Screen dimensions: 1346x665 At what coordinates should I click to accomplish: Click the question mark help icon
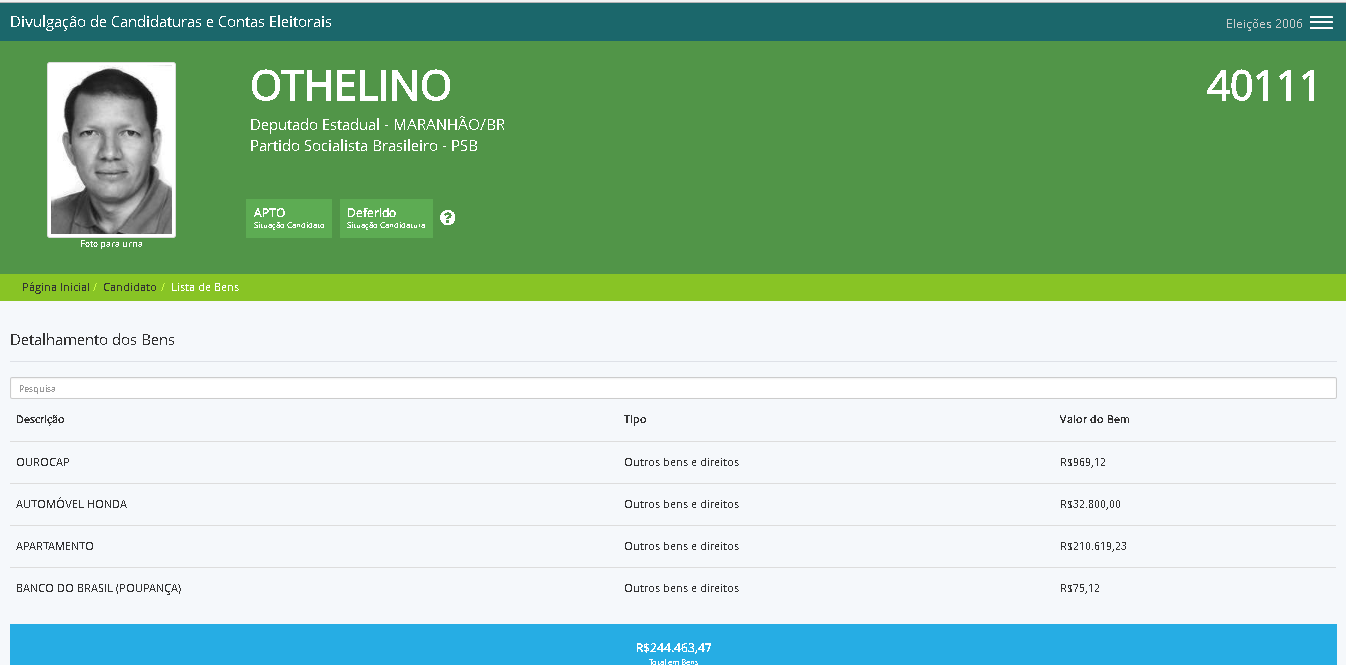pyautogui.click(x=448, y=218)
